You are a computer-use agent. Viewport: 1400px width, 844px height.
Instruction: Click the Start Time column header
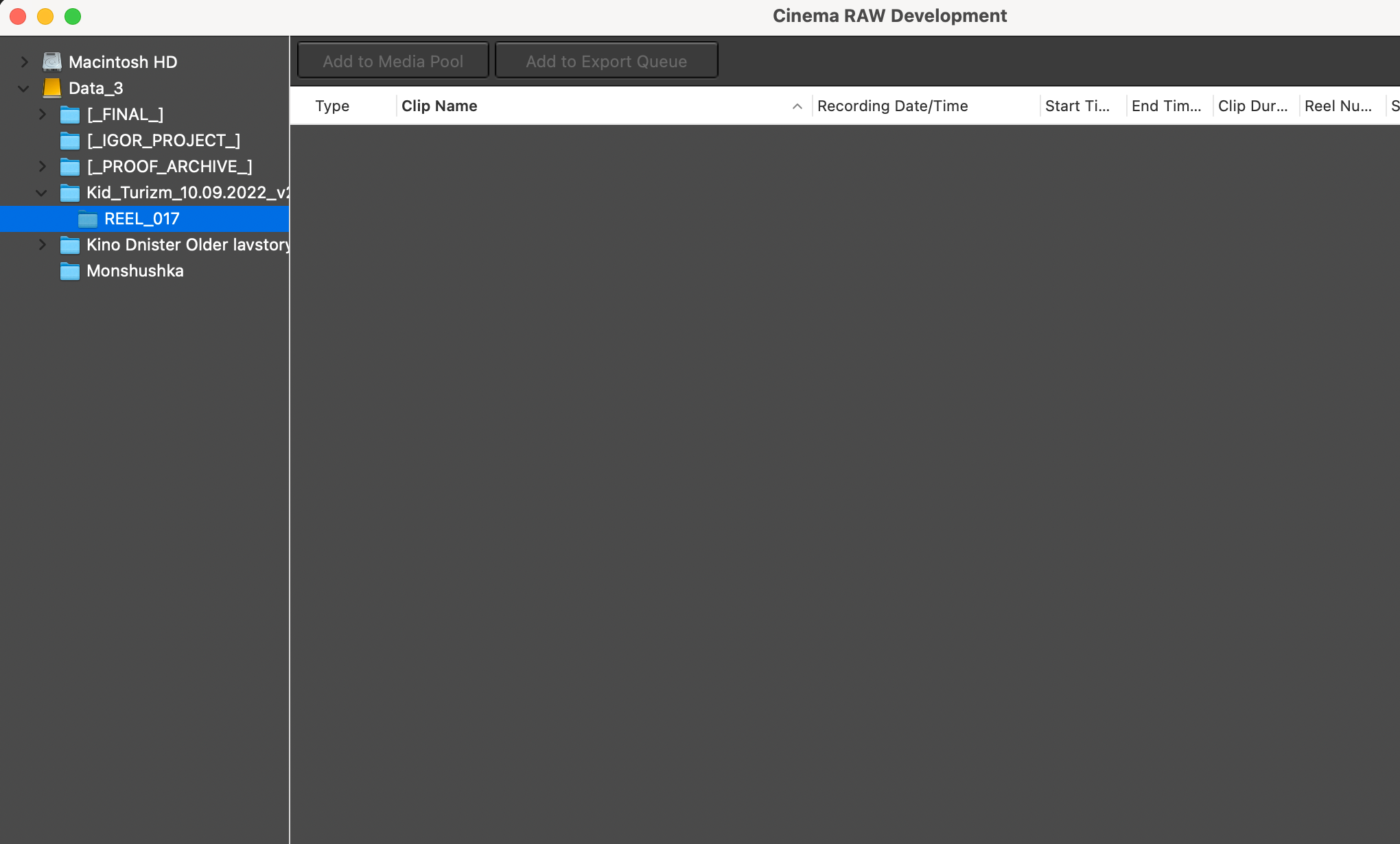(1077, 106)
